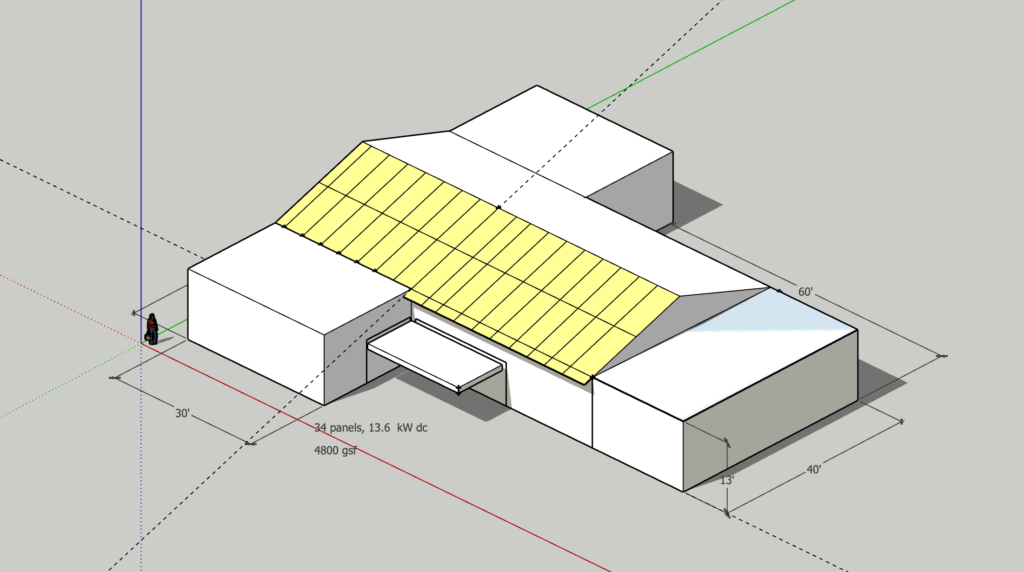Select the 60' dimension label
Screen dimensions: 1024x572
tap(805, 292)
